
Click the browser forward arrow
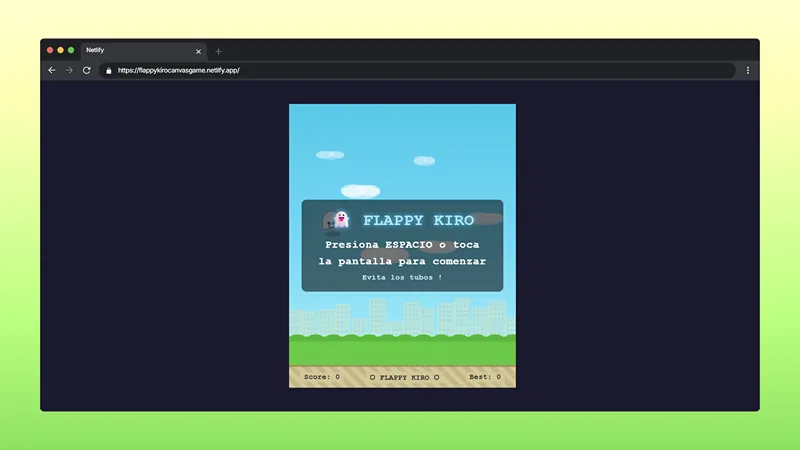(x=69, y=70)
